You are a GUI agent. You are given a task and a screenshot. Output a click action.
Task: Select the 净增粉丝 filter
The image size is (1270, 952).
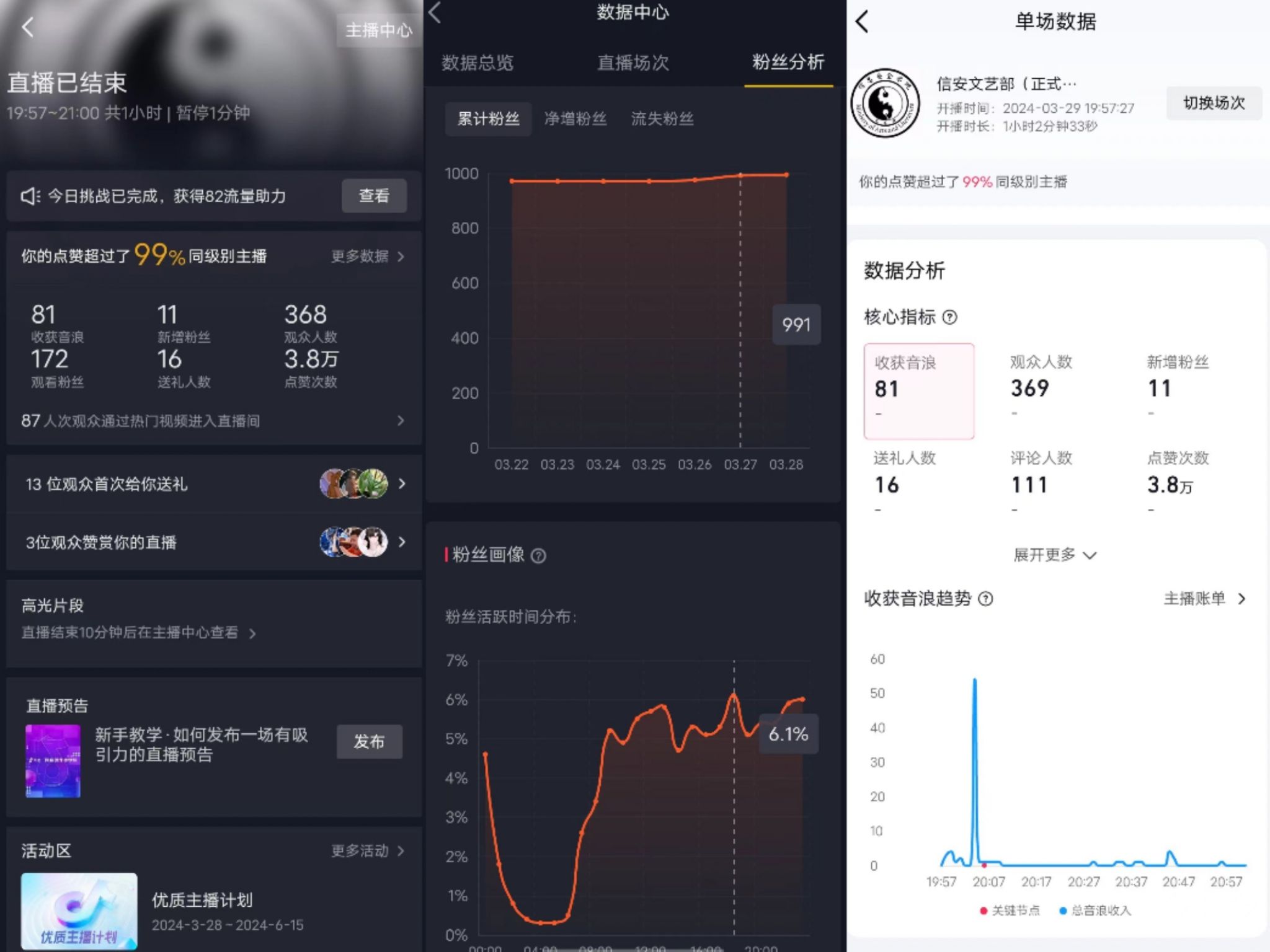click(575, 119)
